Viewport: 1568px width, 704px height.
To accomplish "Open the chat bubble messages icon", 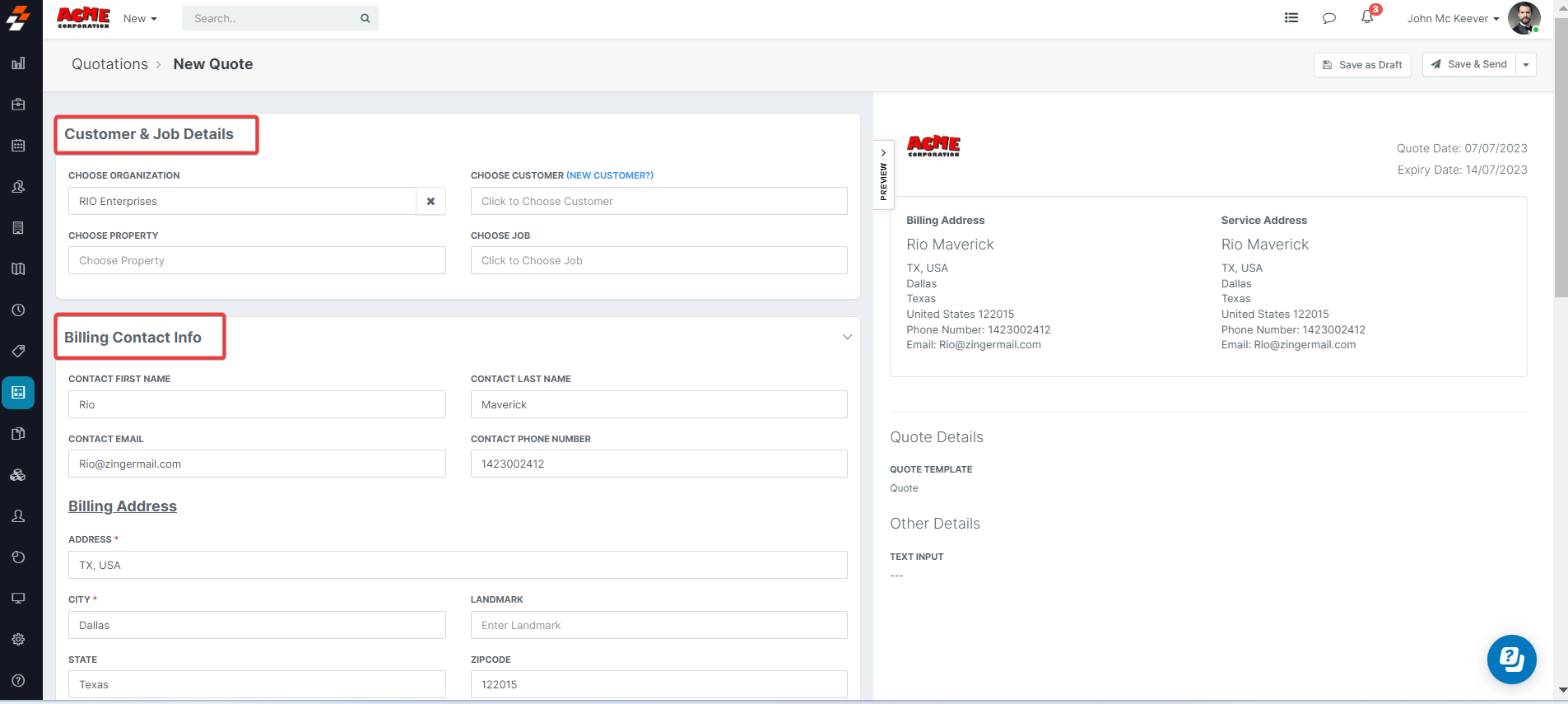I will [1328, 18].
